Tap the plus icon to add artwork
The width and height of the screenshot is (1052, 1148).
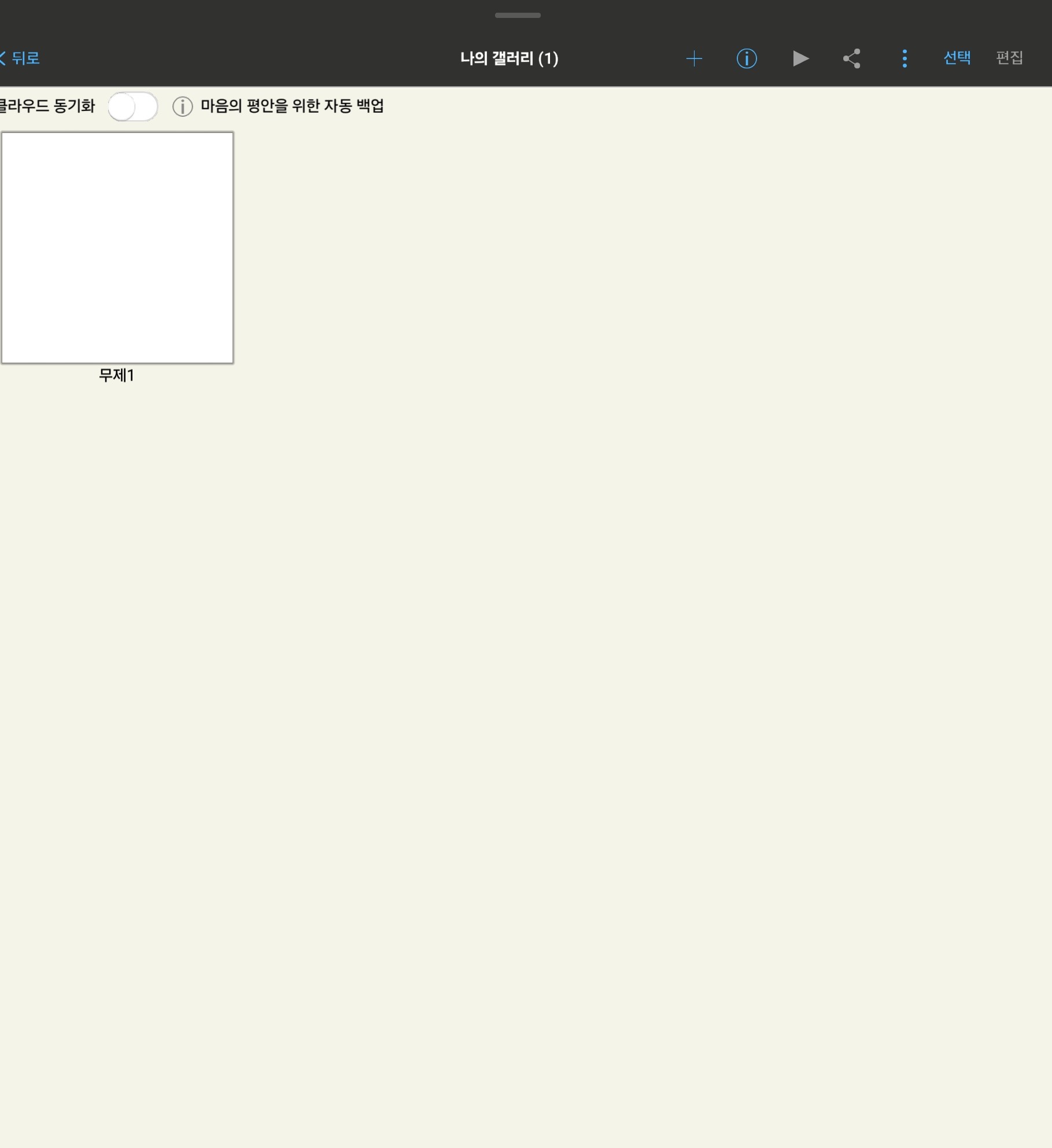pyautogui.click(x=693, y=58)
